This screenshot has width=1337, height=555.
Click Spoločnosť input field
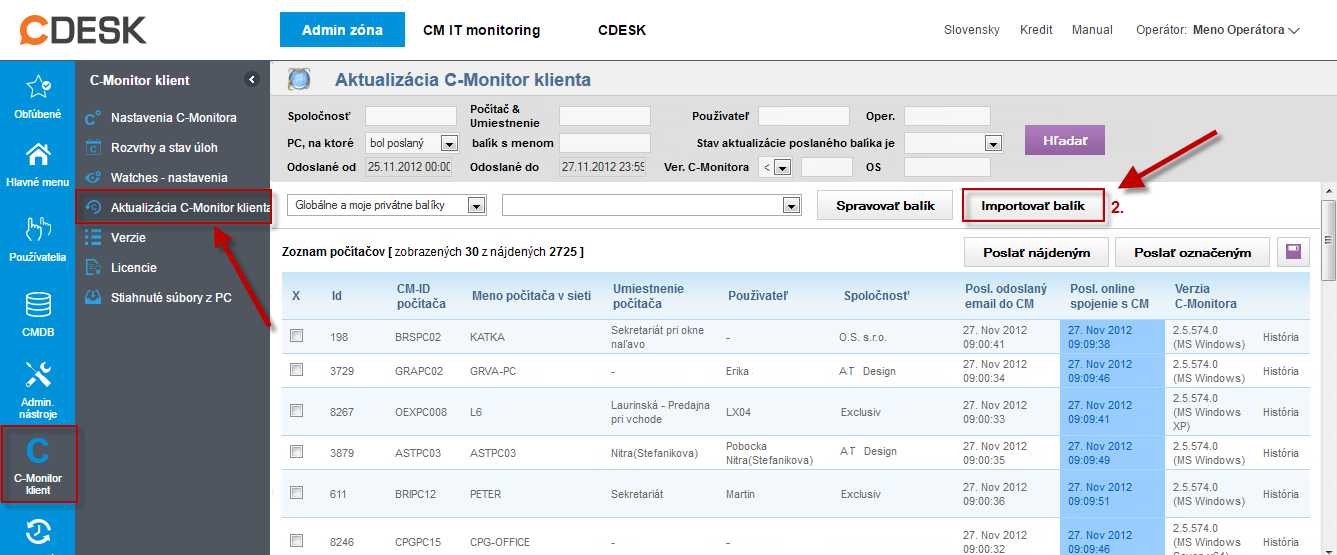tap(411, 116)
